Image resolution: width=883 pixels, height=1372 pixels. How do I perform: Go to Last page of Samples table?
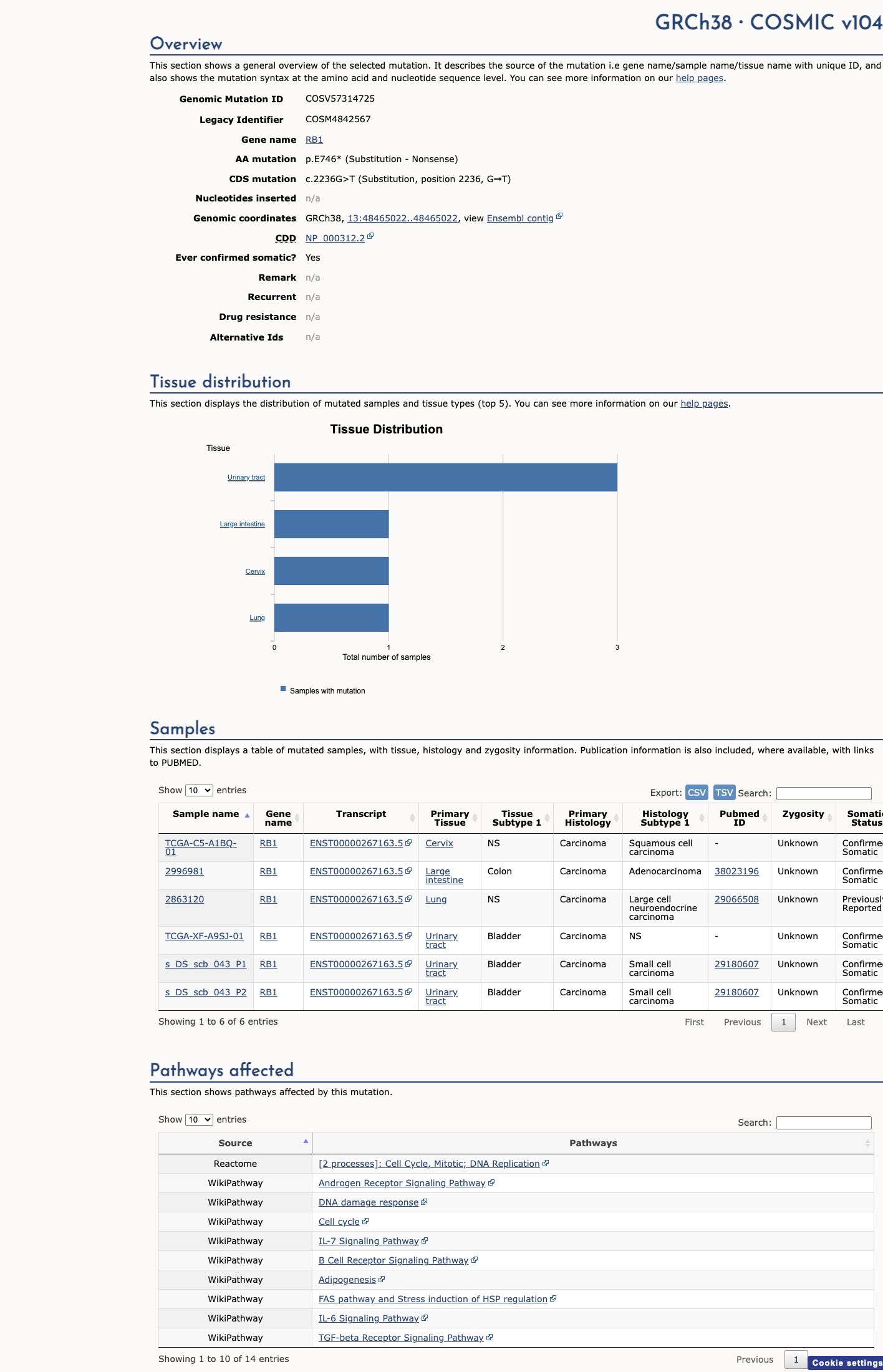(856, 1022)
